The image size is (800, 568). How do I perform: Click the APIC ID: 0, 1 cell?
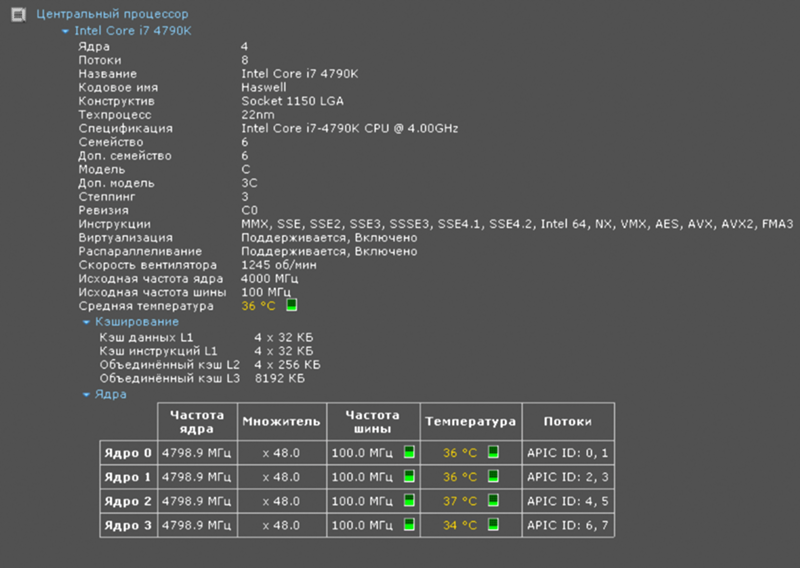click(568, 453)
